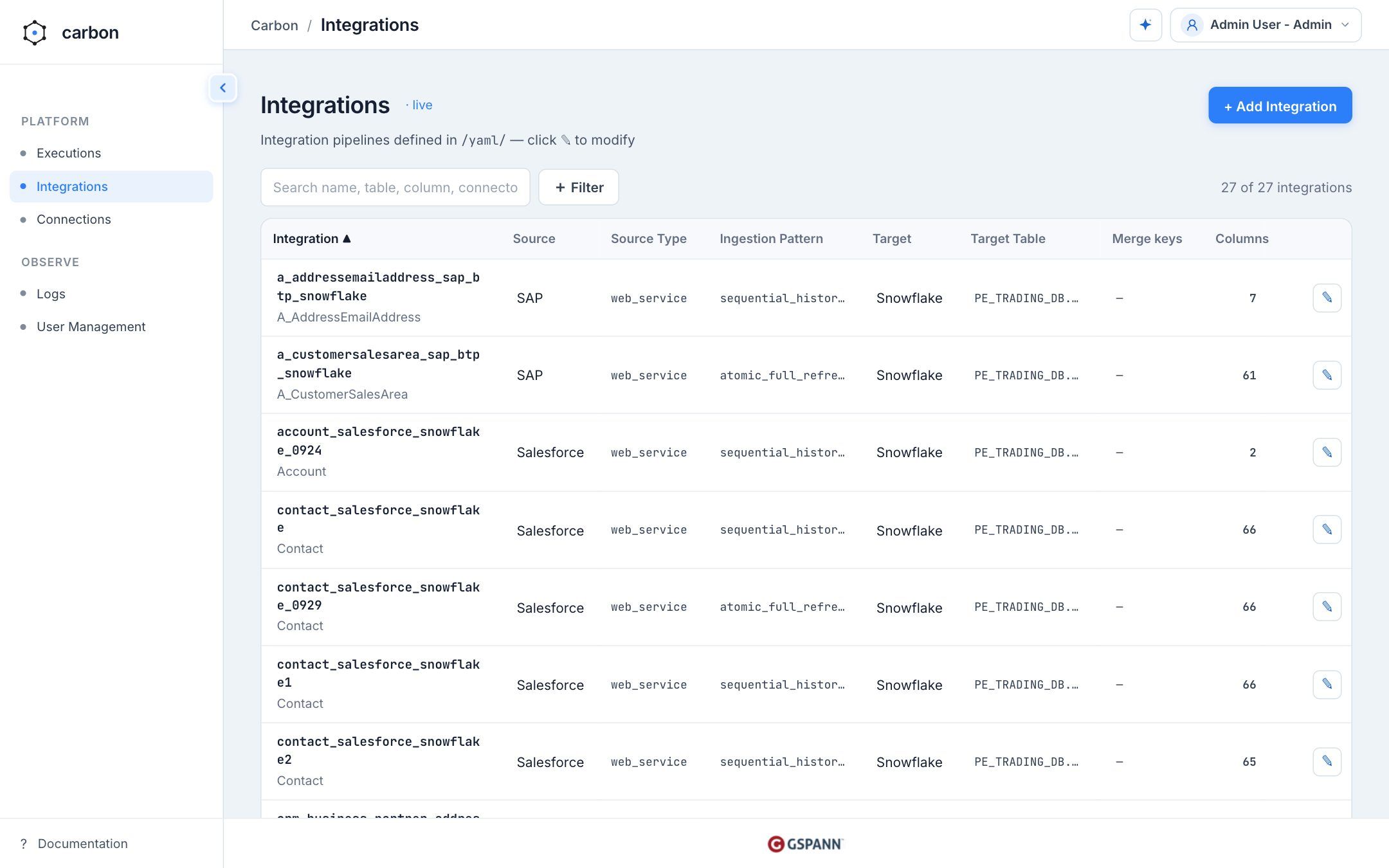Select the account_salesforce_snowflake_0924 row name
1389x868 pixels.
[x=378, y=441]
